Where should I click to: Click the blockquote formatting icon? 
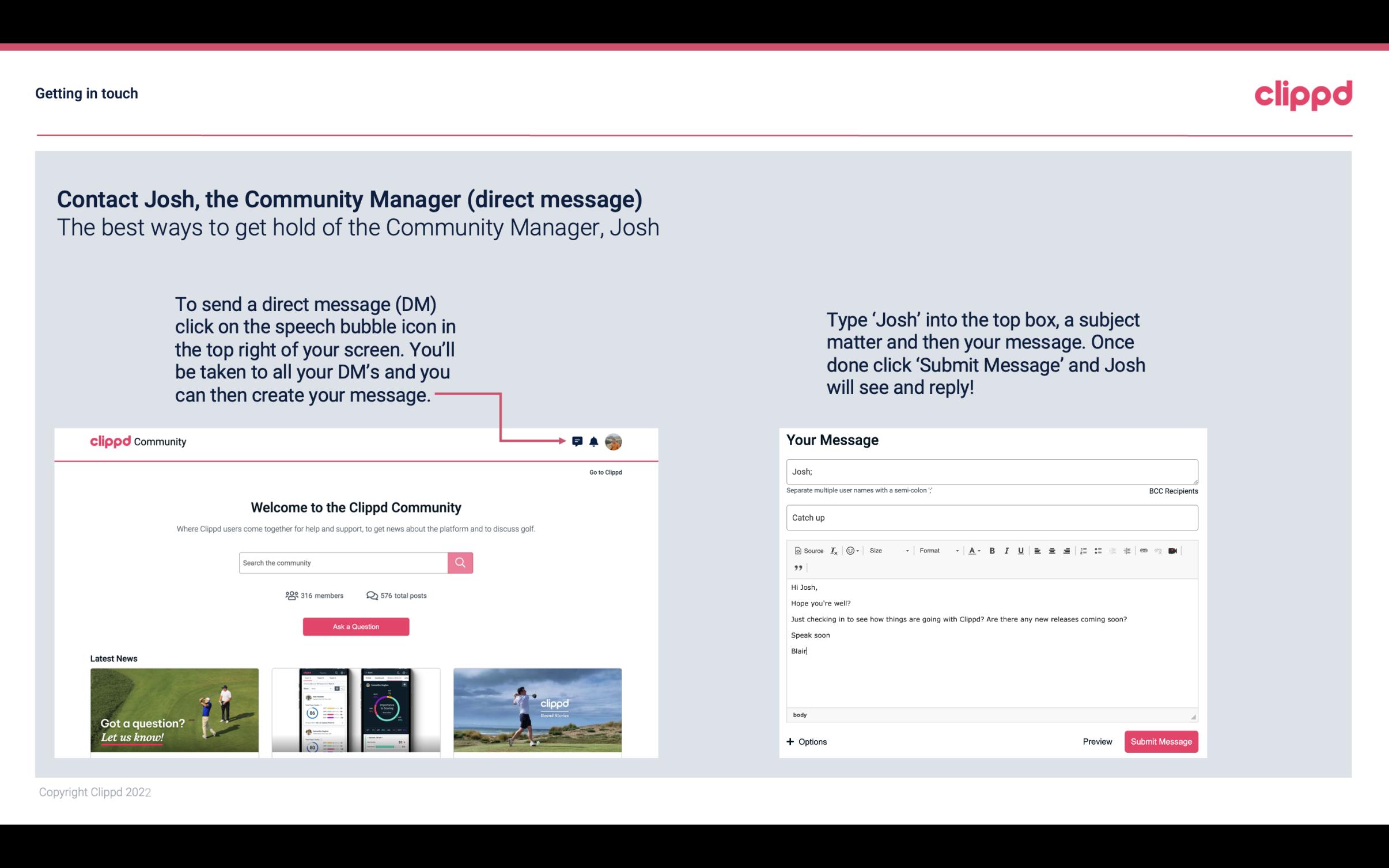[x=796, y=567]
